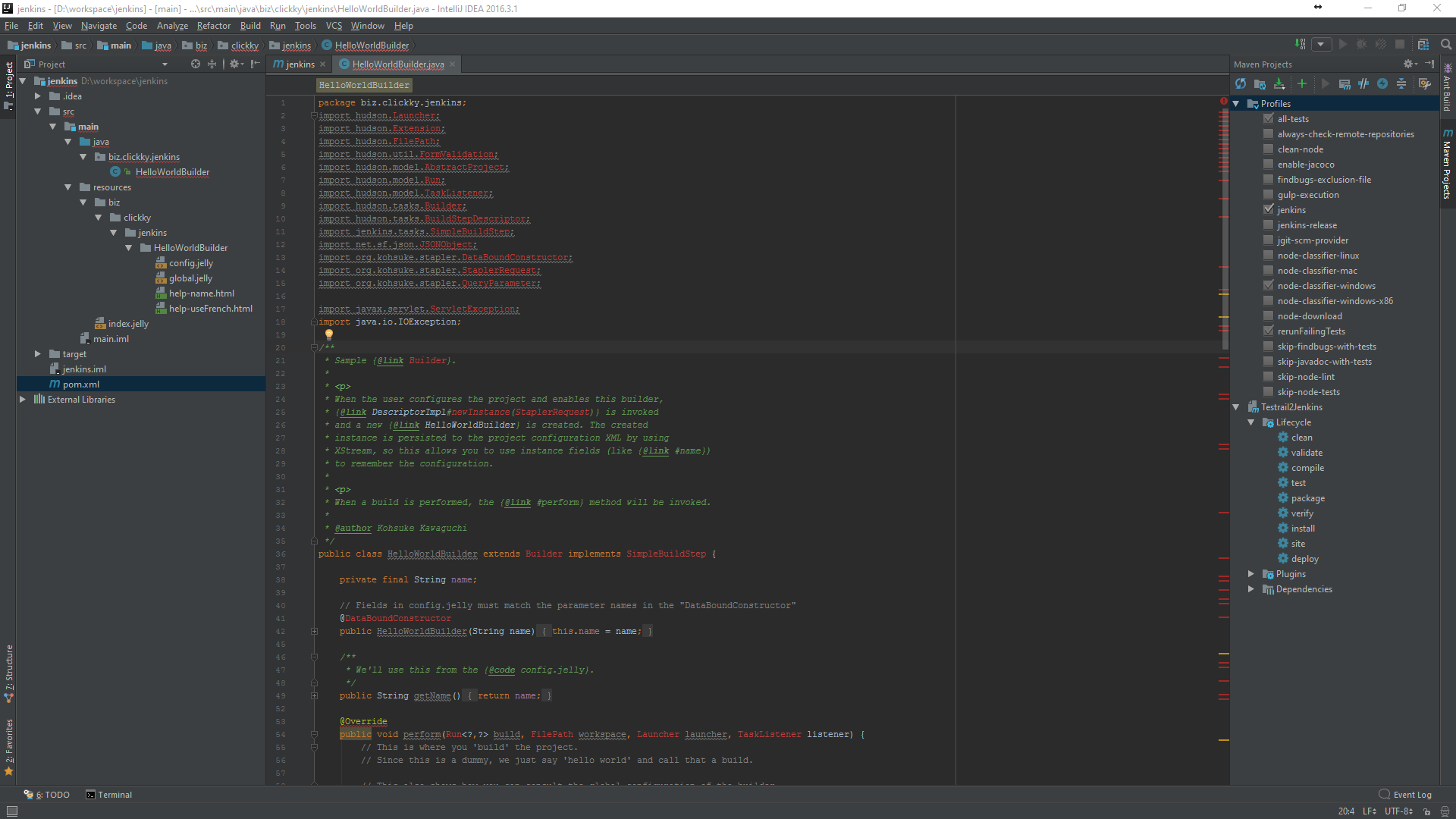This screenshot has width=1456, height=819.
Task: Open run configuration dropdown
Action: (x=1321, y=45)
